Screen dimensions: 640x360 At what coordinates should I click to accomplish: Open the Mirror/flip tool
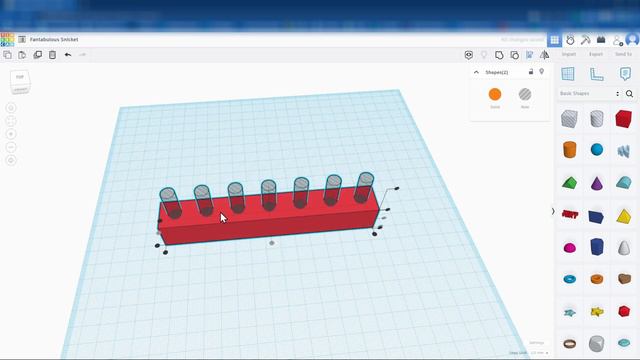544,55
